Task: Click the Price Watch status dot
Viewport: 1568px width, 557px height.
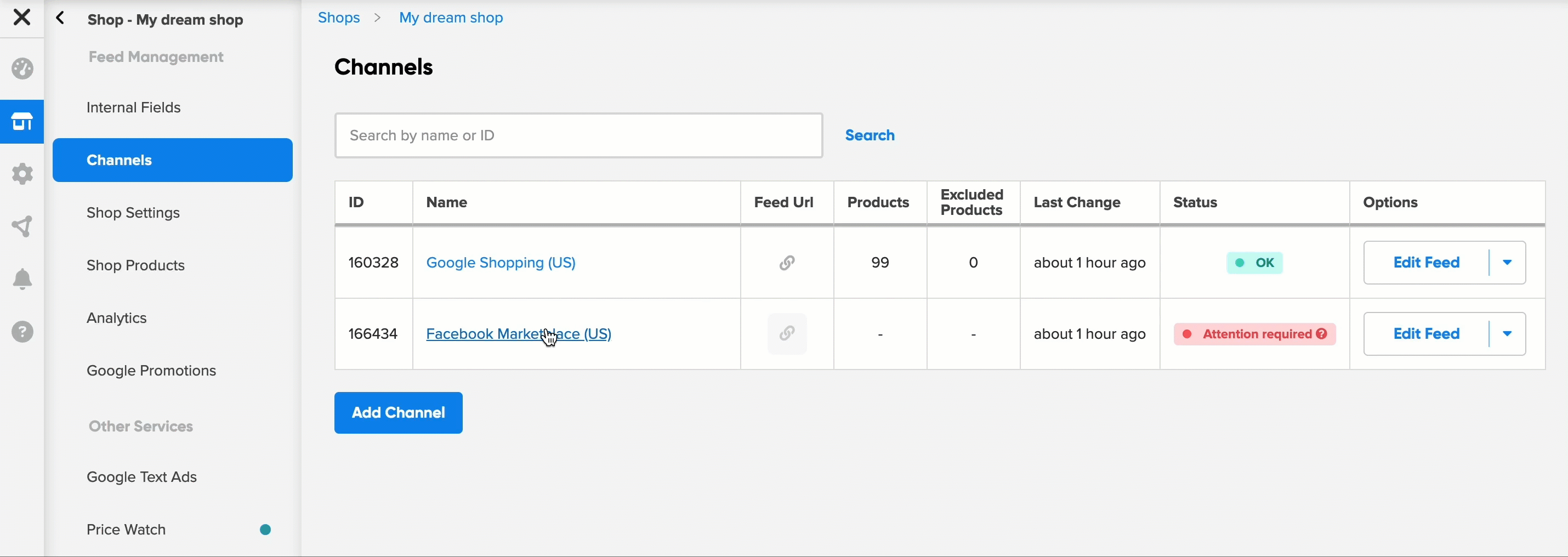Action: click(265, 530)
